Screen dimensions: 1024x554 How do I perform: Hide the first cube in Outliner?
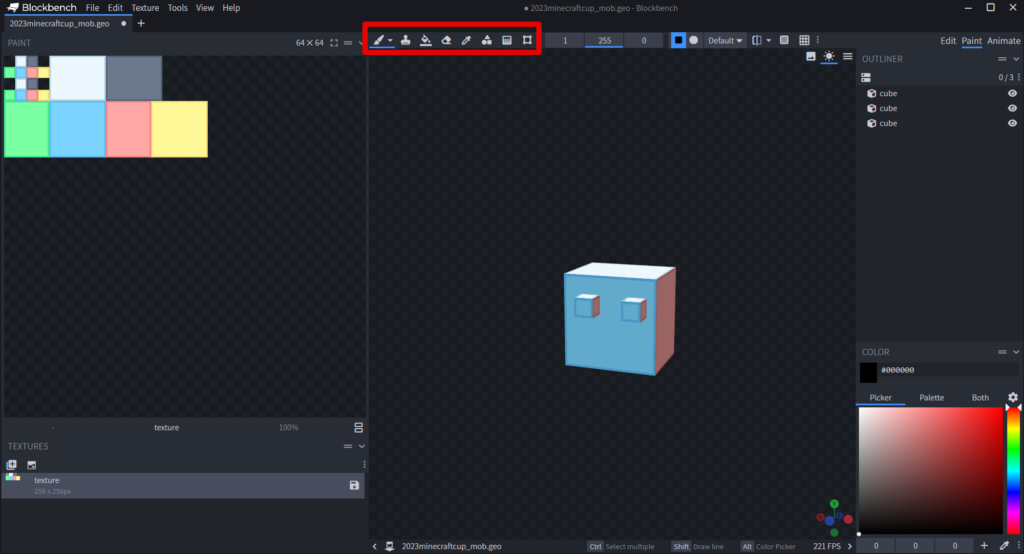click(1012, 93)
